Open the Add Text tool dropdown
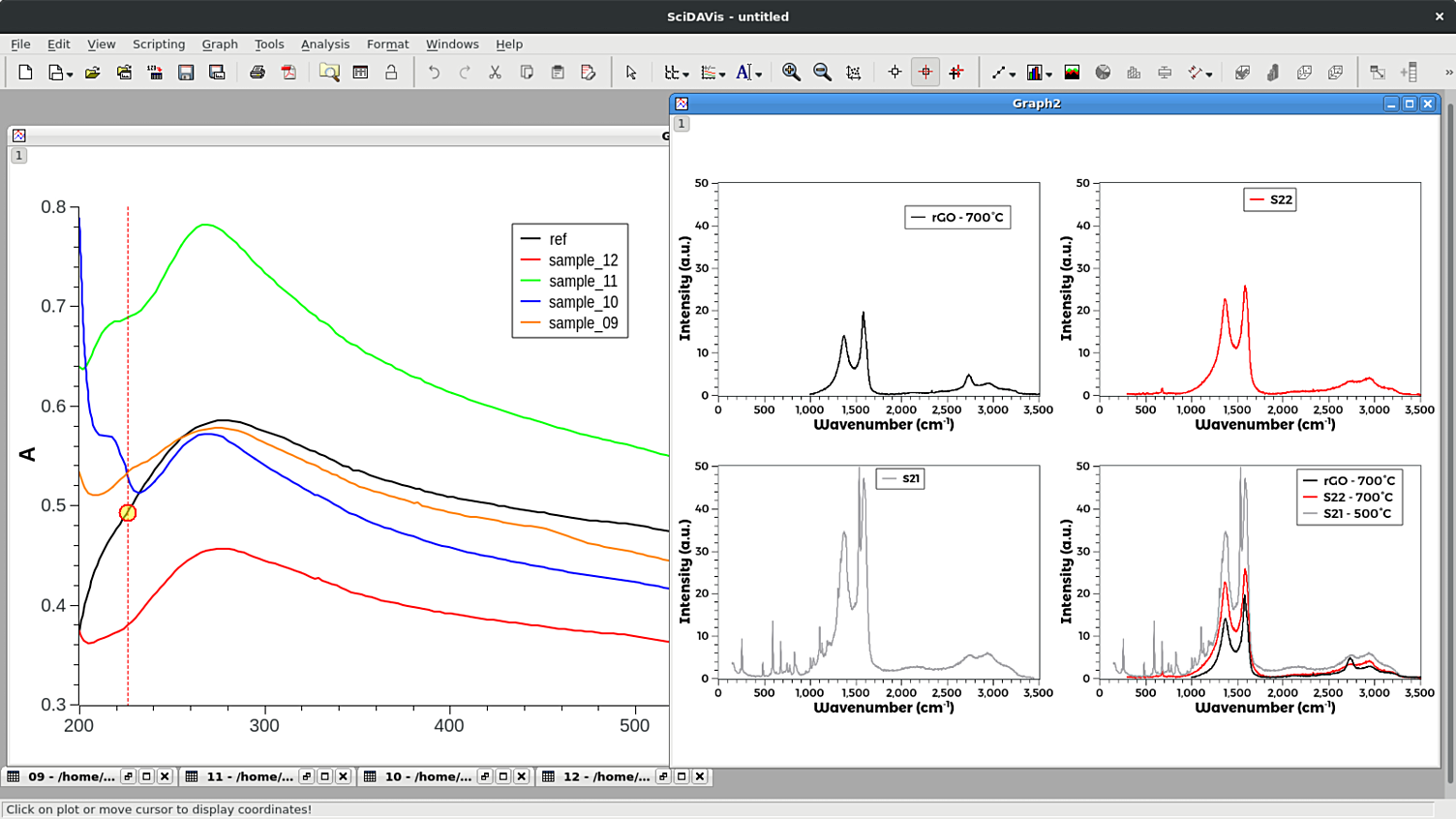The image size is (1456, 819). pyautogui.click(x=758, y=75)
